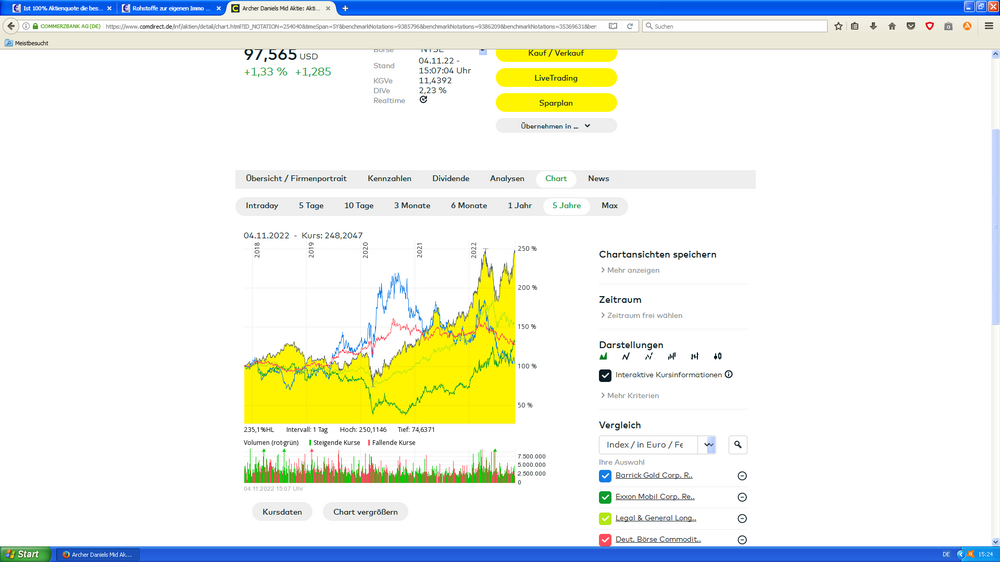Viewport: 1000px width, 562px height.
Task: Open the Dividende tab
Action: (450, 179)
